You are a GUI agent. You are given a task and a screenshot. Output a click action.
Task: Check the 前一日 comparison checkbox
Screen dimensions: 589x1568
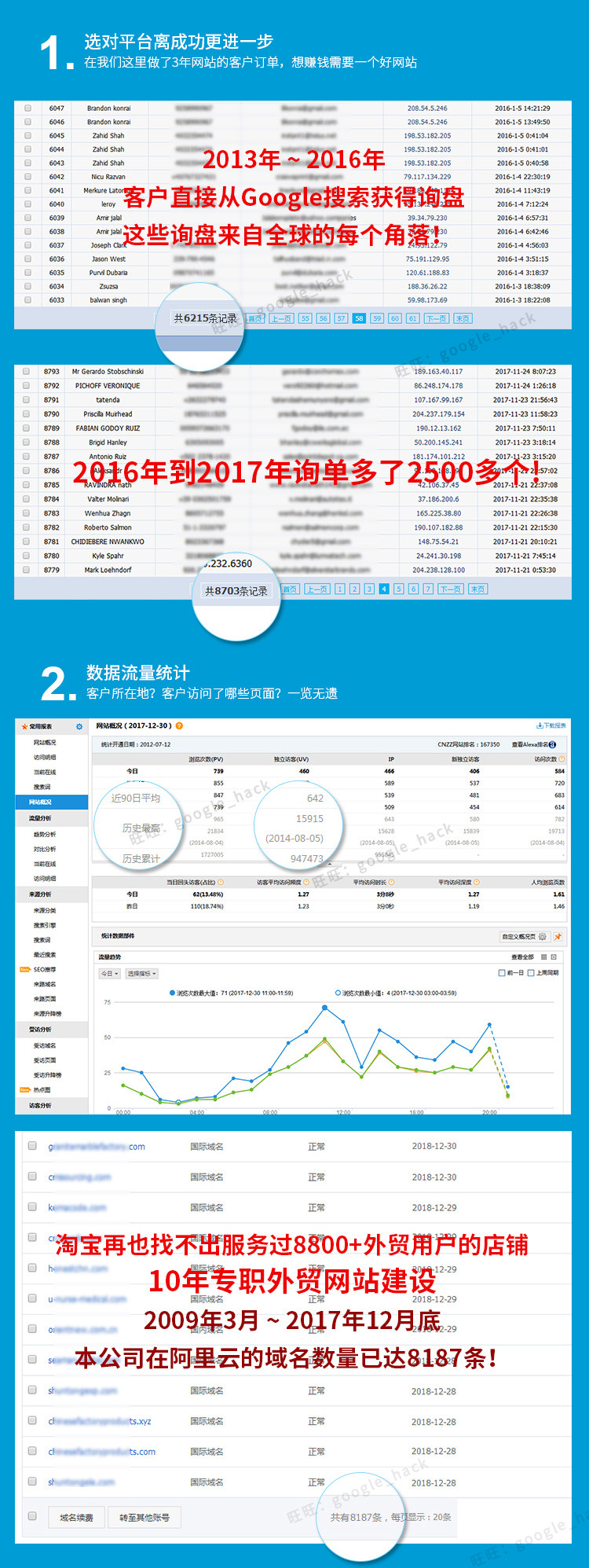(x=502, y=973)
